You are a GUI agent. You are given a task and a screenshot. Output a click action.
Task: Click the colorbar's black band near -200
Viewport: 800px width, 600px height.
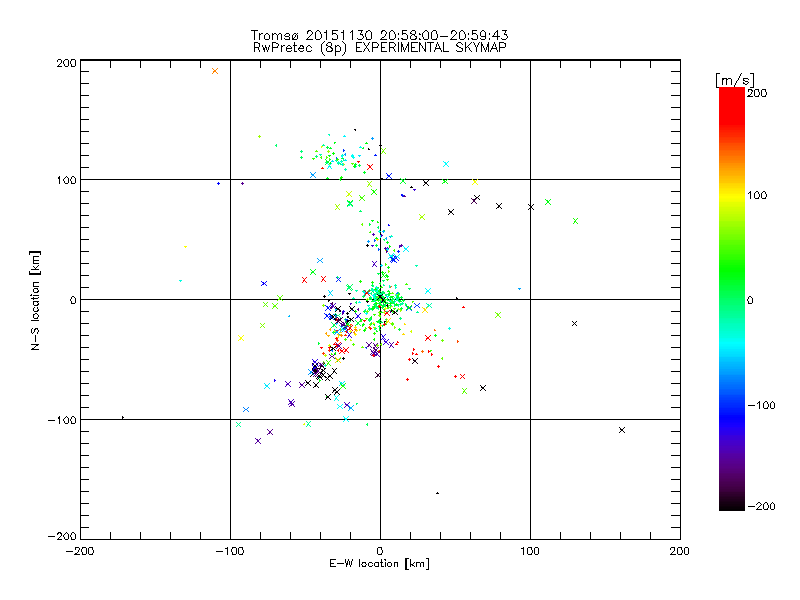pyautogui.click(x=732, y=503)
